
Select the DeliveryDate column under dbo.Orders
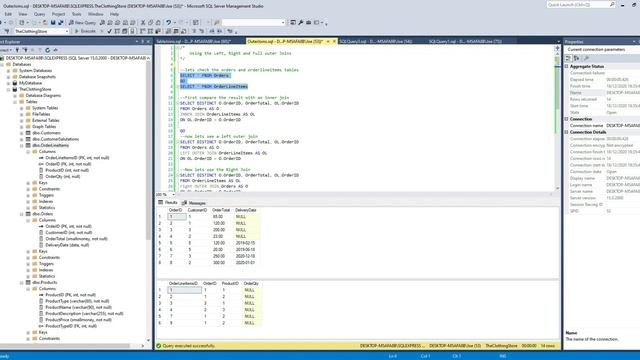point(67,245)
